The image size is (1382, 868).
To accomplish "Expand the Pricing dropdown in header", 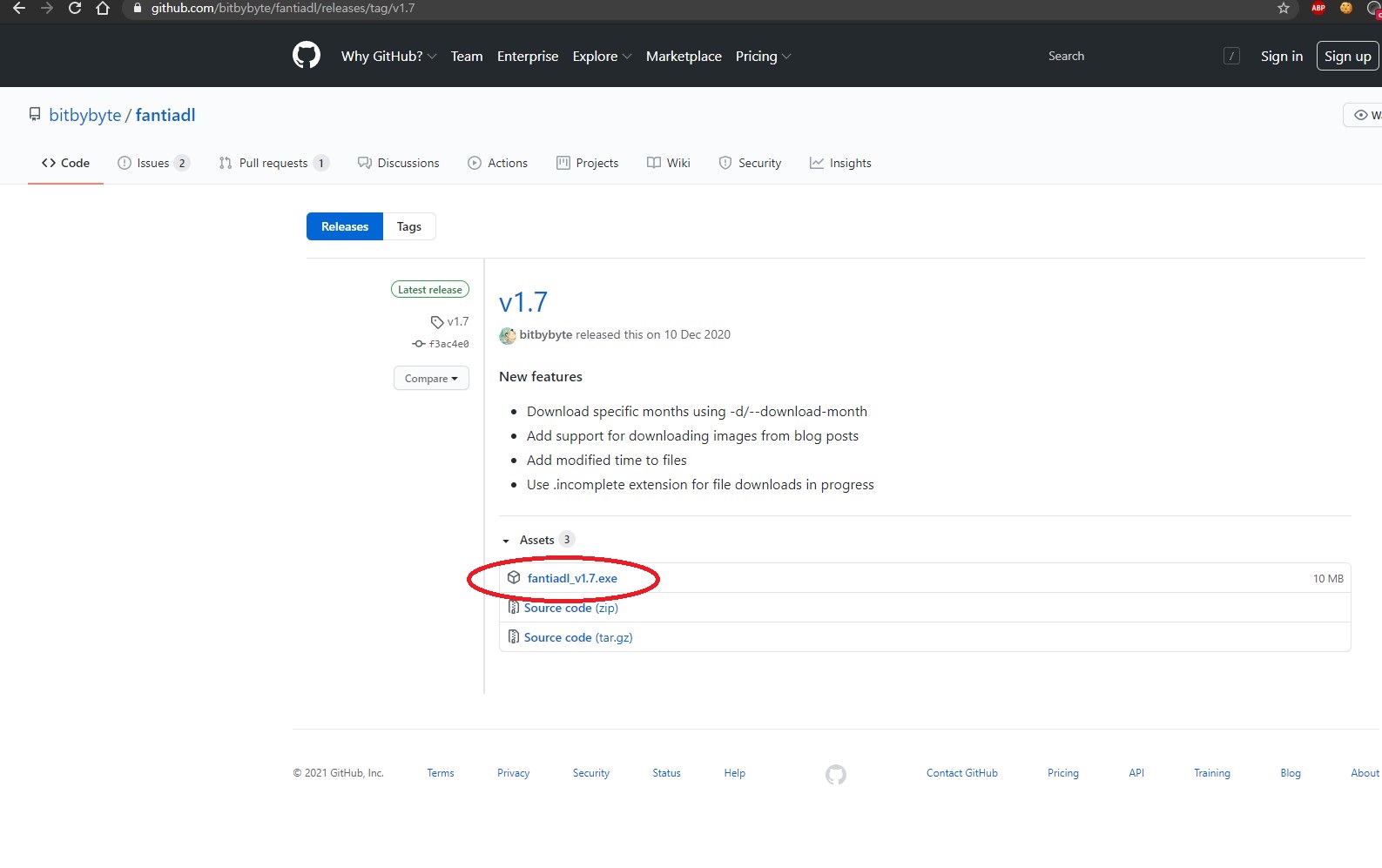I will tap(763, 56).
